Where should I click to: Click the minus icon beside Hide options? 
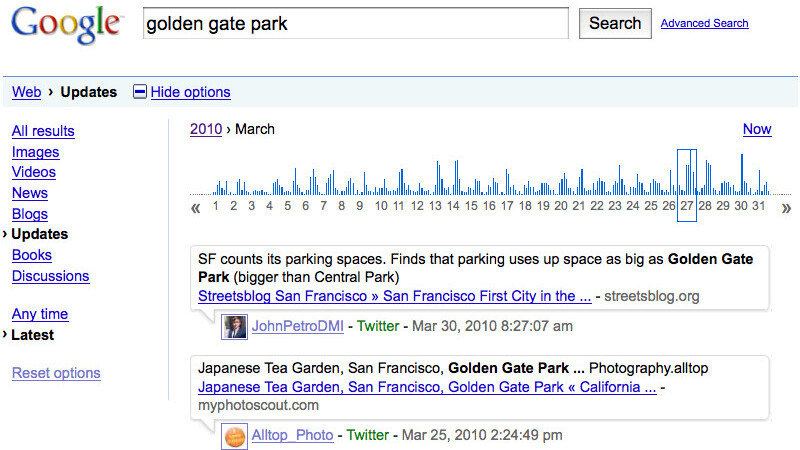tap(140, 92)
